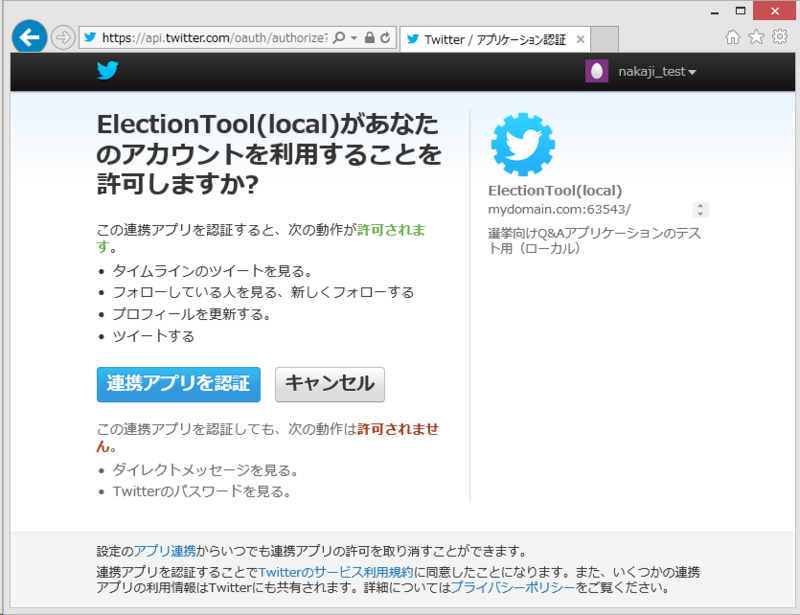Maximize the browser window
800x615 pixels.
[741, 11]
